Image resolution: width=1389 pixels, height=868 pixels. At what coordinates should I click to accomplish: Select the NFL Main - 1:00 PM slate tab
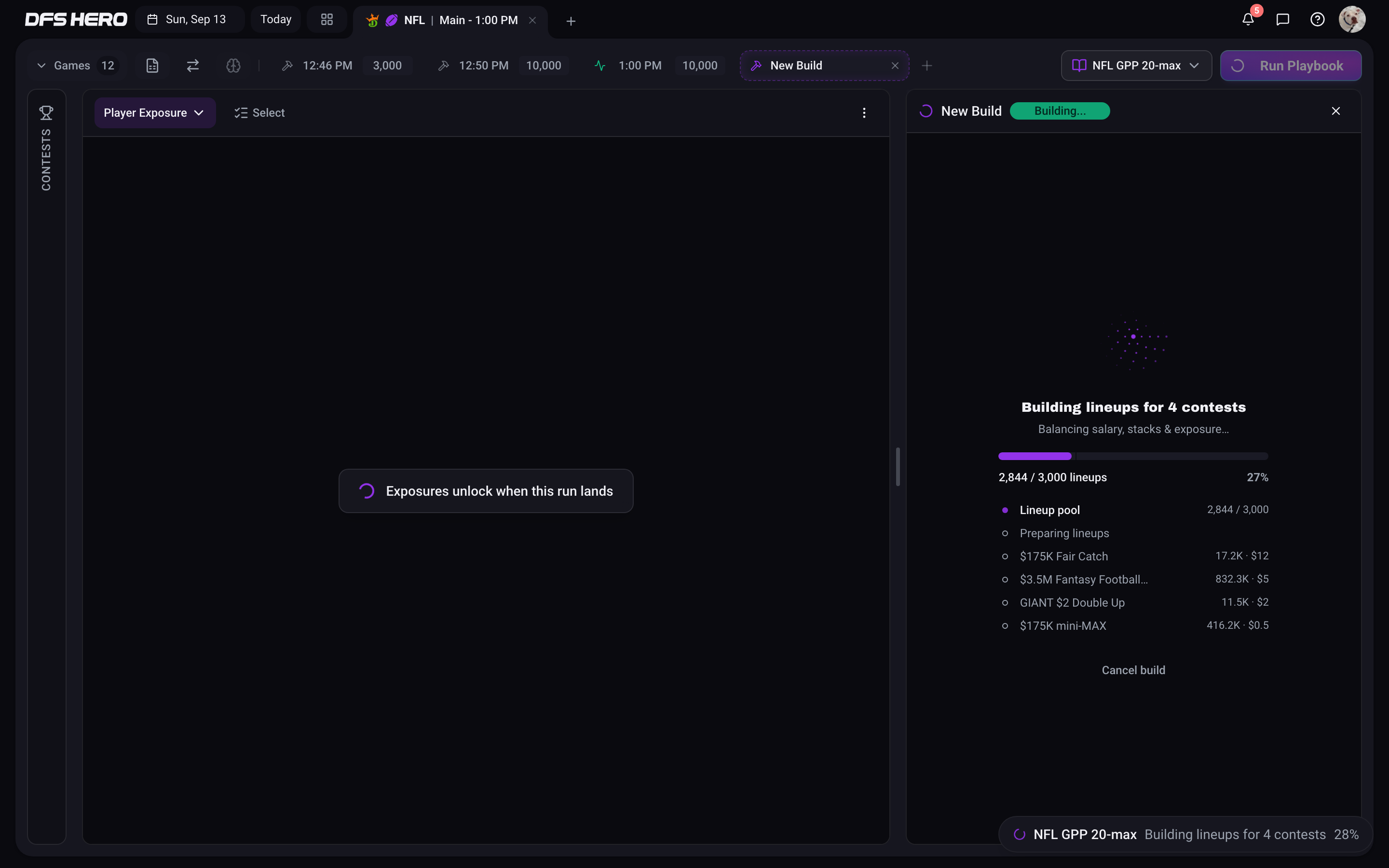[x=450, y=20]
